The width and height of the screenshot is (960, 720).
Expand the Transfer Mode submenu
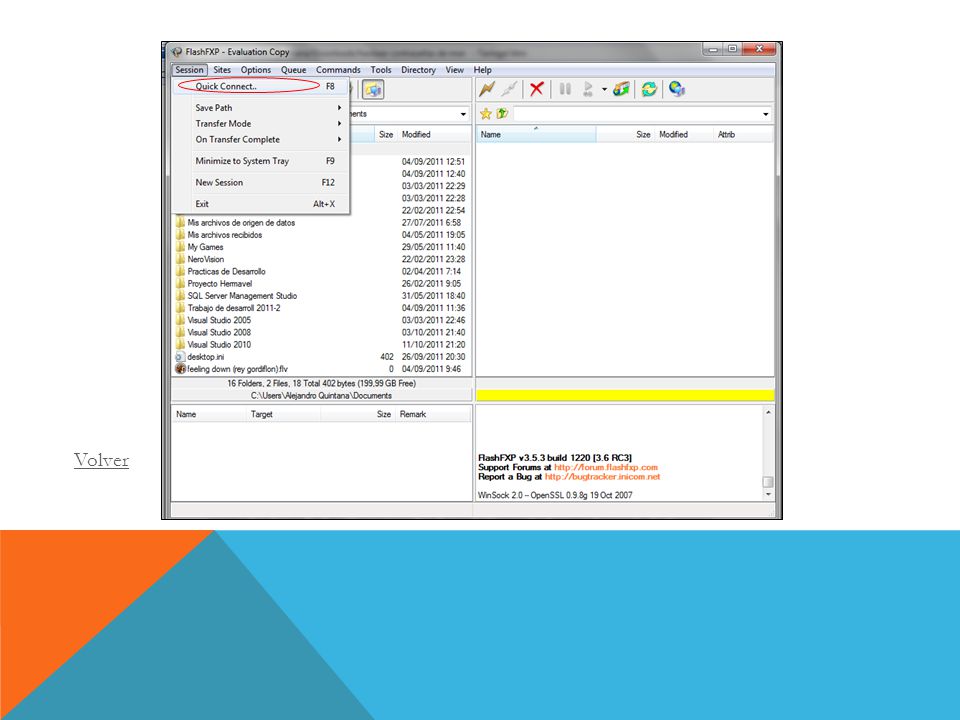tap(261, 124)
